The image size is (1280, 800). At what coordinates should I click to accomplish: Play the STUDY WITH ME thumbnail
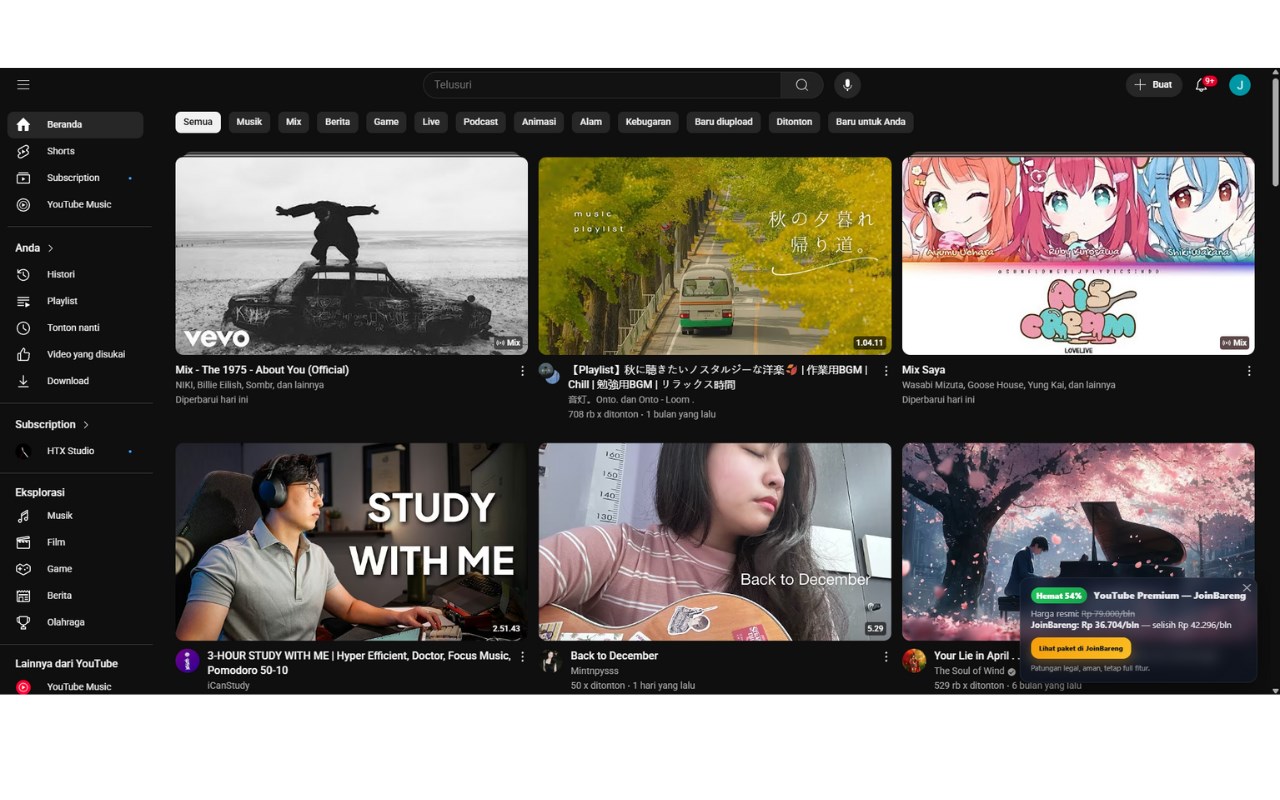(351, 541)
